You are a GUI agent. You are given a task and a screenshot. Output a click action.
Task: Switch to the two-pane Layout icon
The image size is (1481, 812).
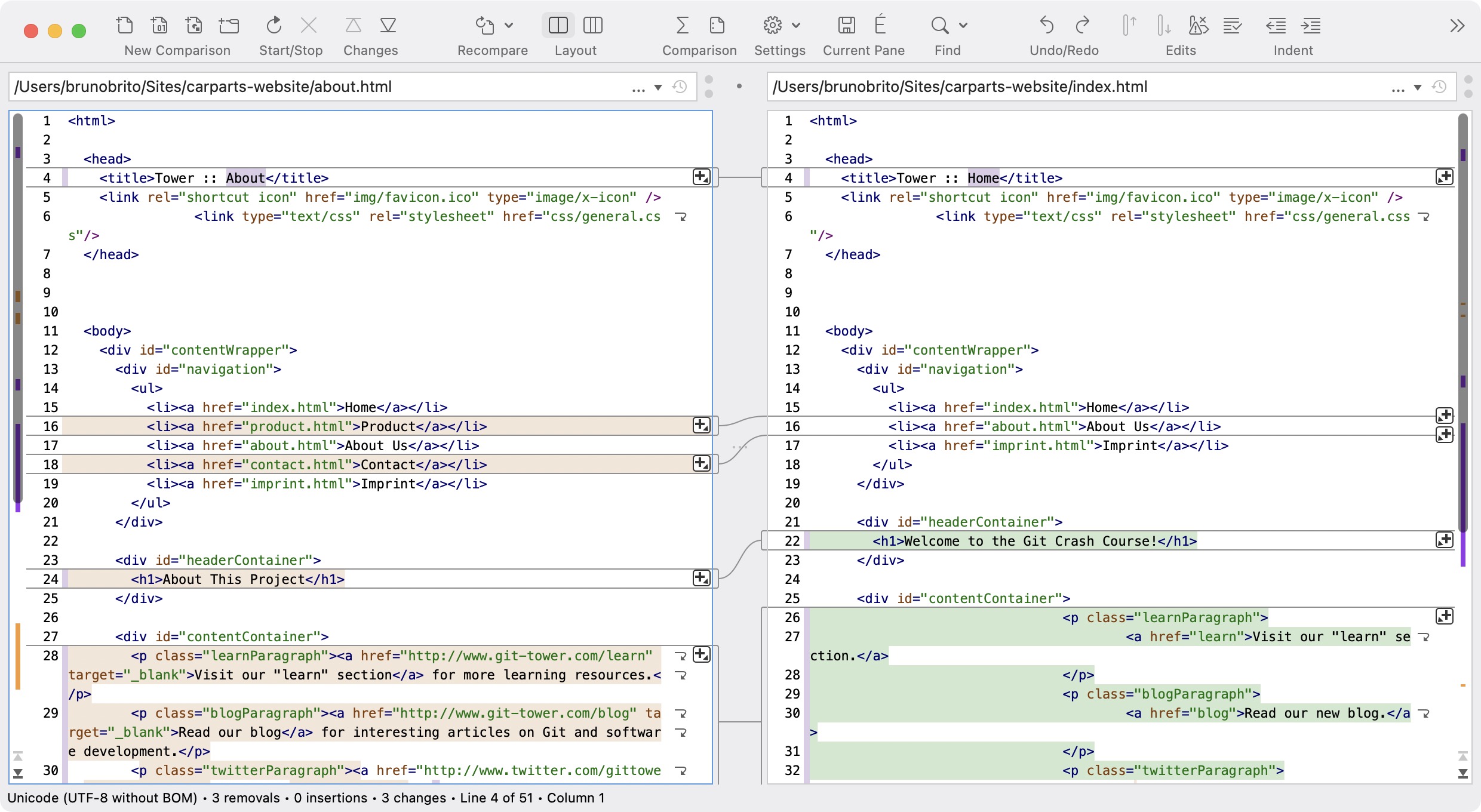point(557,25)
